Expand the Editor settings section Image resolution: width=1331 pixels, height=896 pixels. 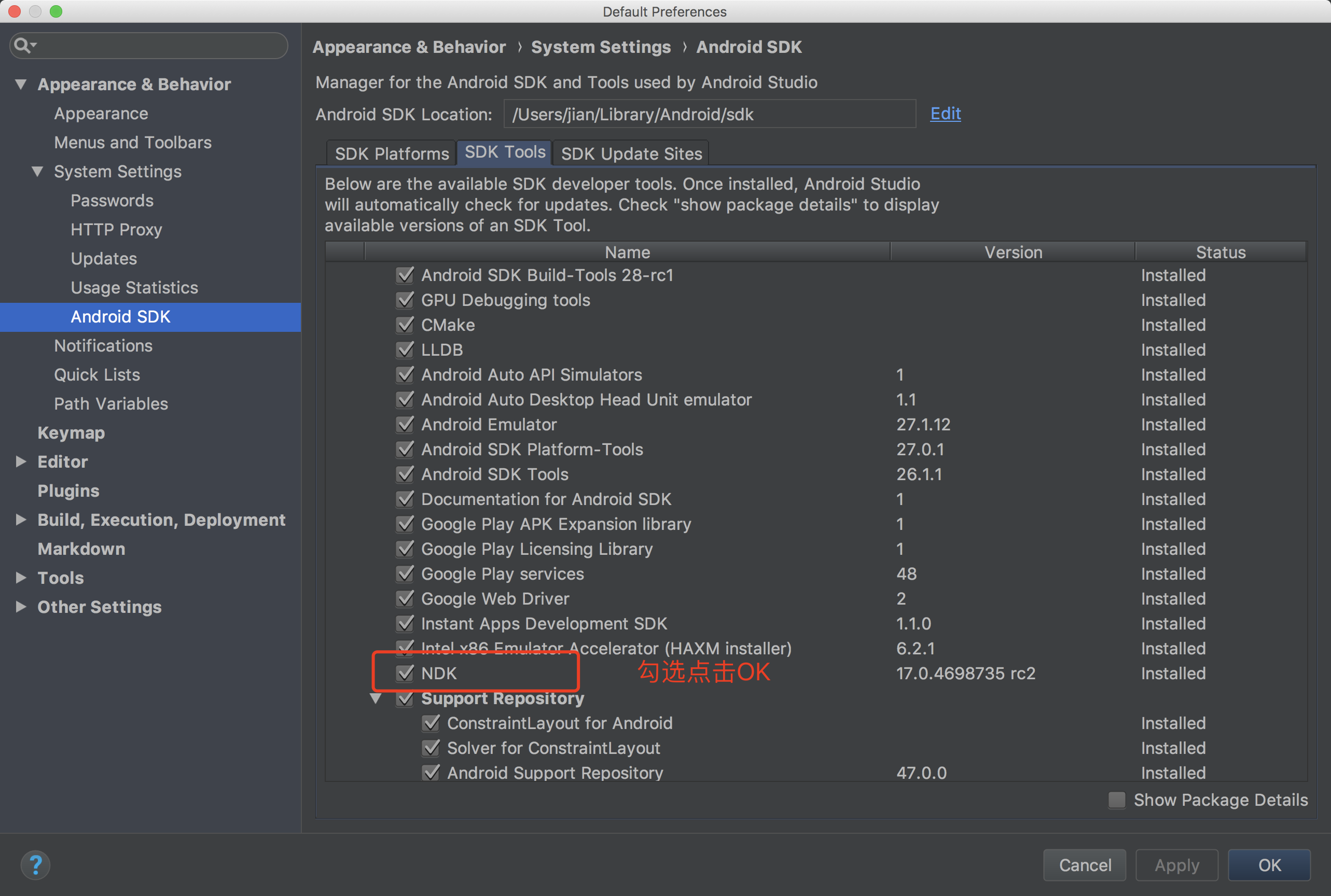pos(21,461)
